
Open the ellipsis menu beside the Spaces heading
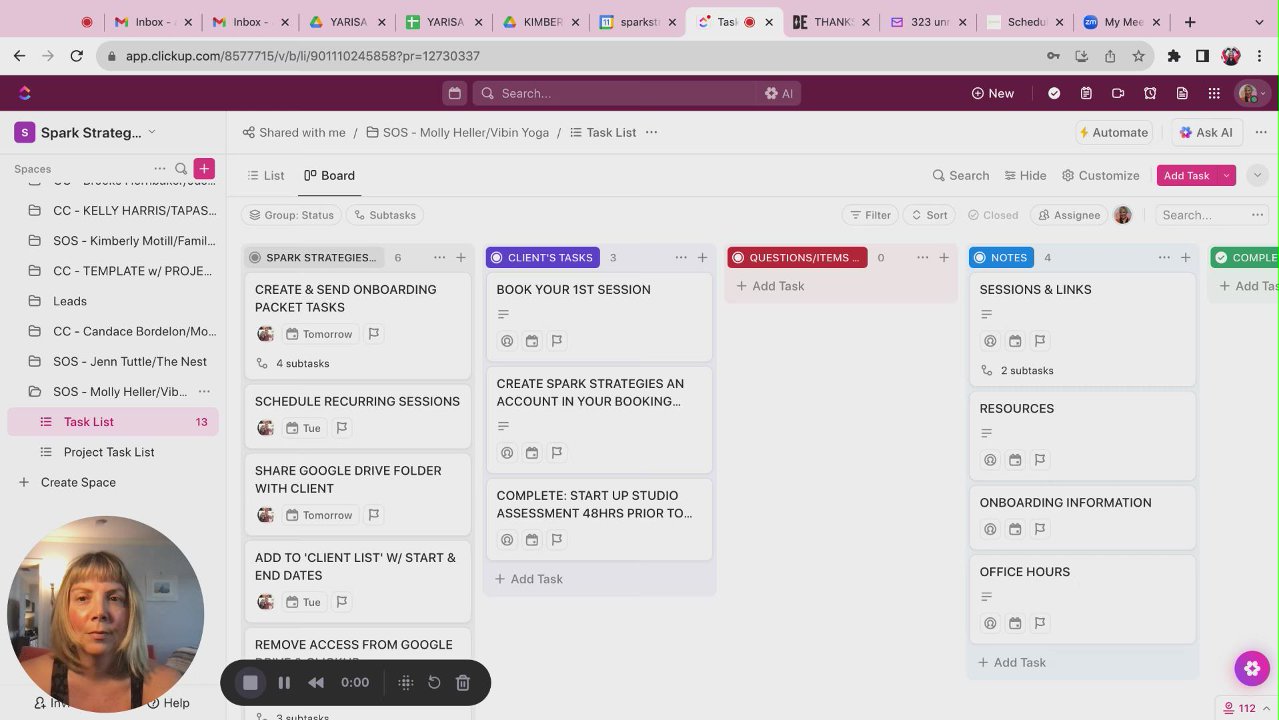tap(160, 169)
